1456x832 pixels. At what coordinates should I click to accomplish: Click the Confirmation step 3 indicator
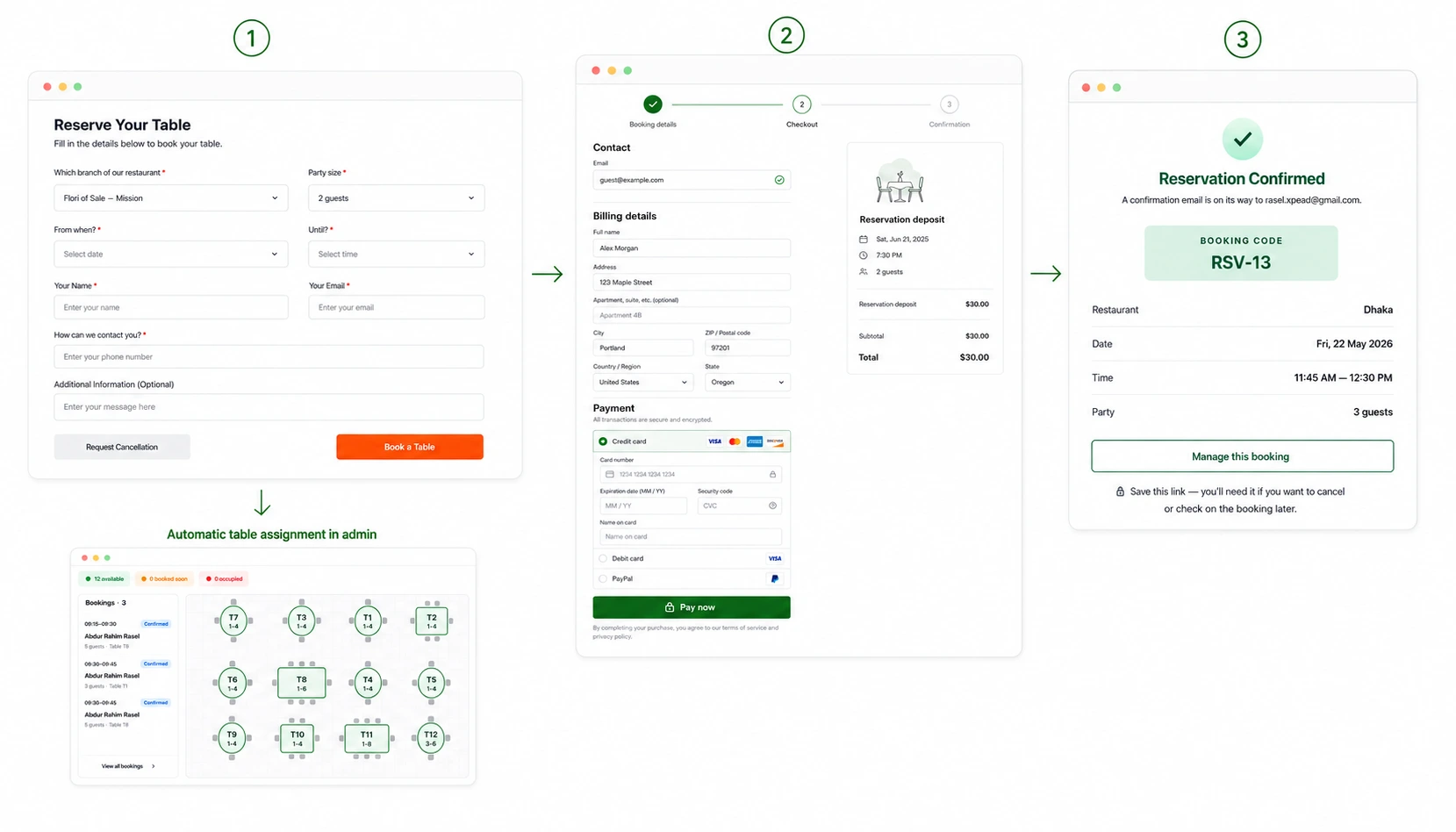click(x=949, y=104)
